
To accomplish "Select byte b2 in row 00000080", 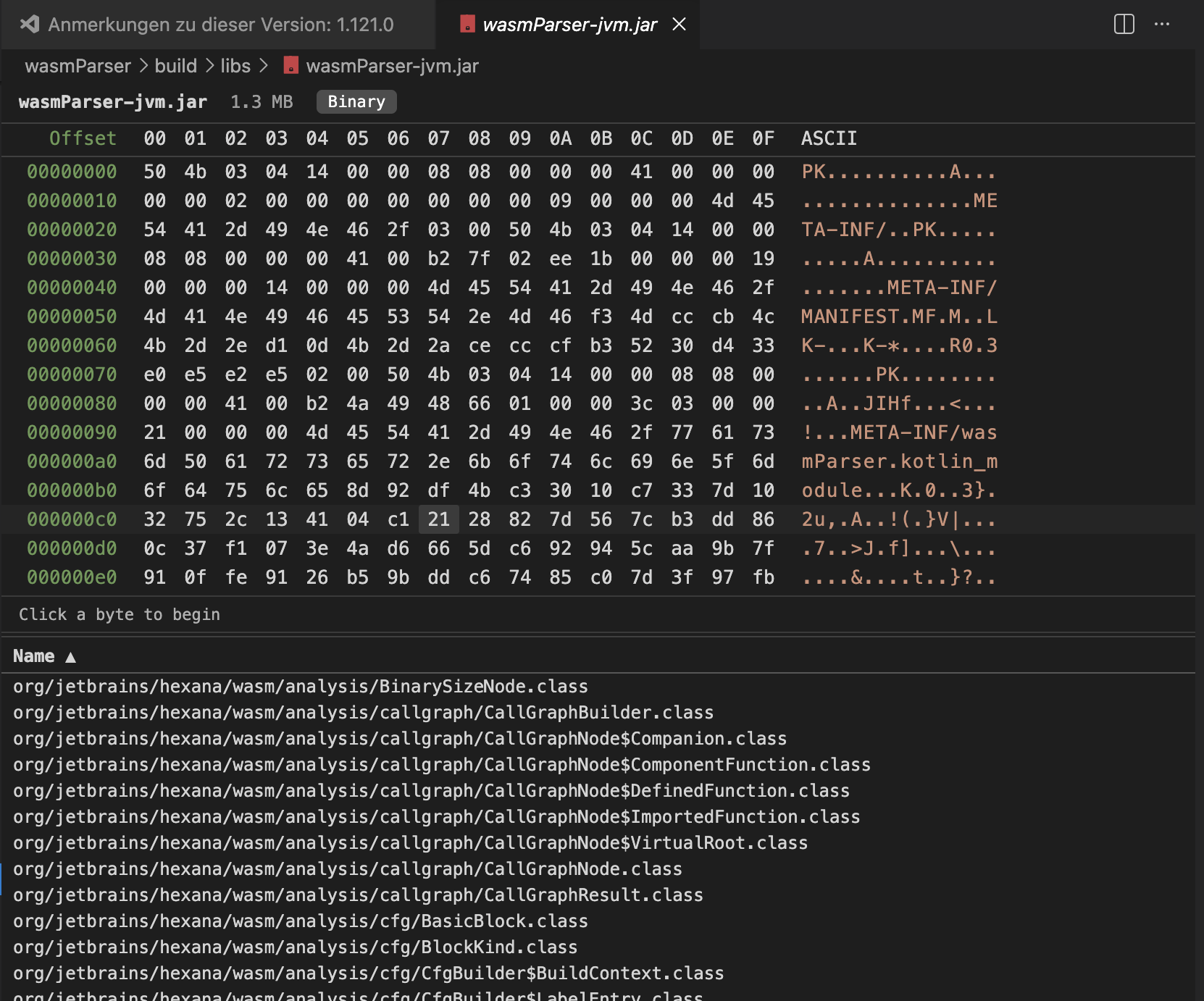I will [317, 403].
